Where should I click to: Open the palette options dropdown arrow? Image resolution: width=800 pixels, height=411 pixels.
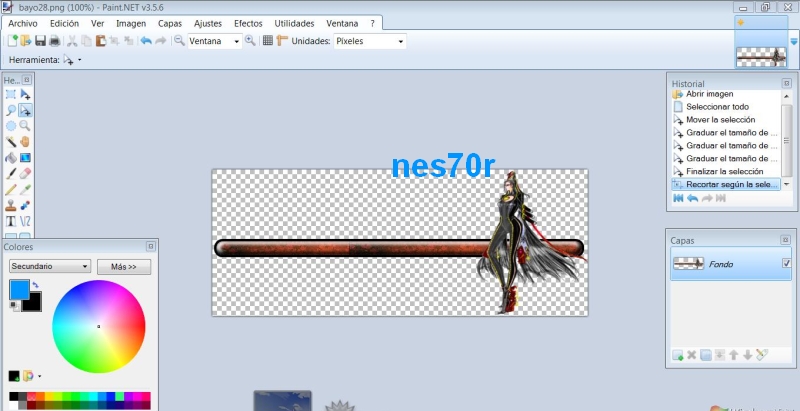coord(40,377)
